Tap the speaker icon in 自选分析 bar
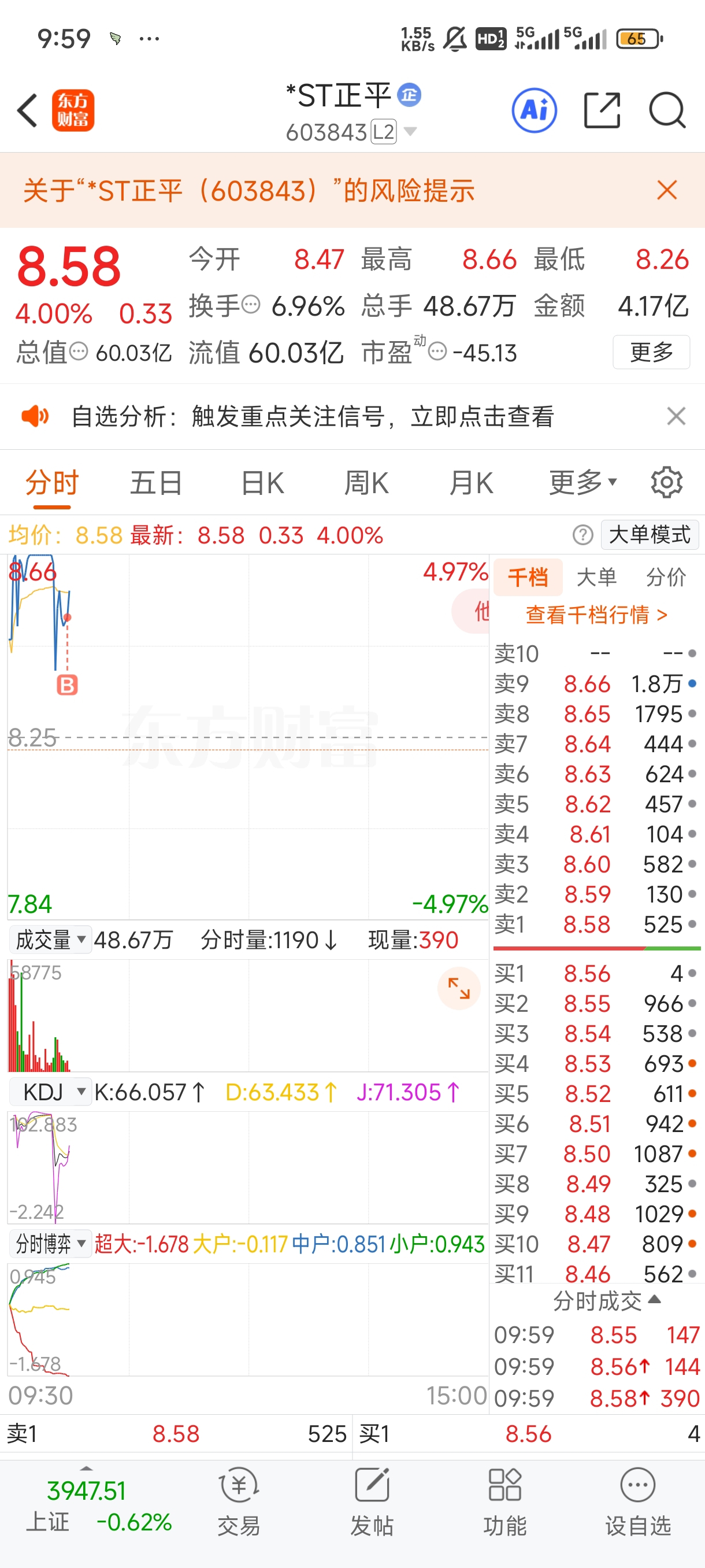705x1568 pixels. pyautogui.click(x=35, y=416)
